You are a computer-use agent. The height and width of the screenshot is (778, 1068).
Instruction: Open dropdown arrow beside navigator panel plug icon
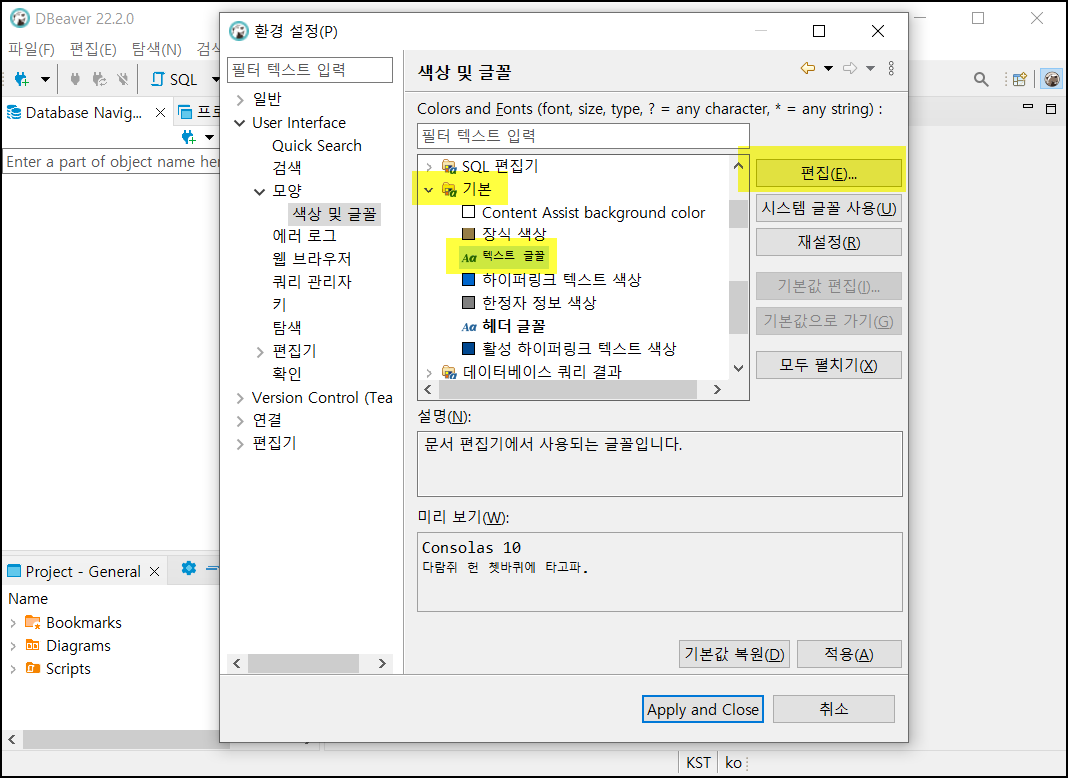pyautogui.click(x=210, y=138)
